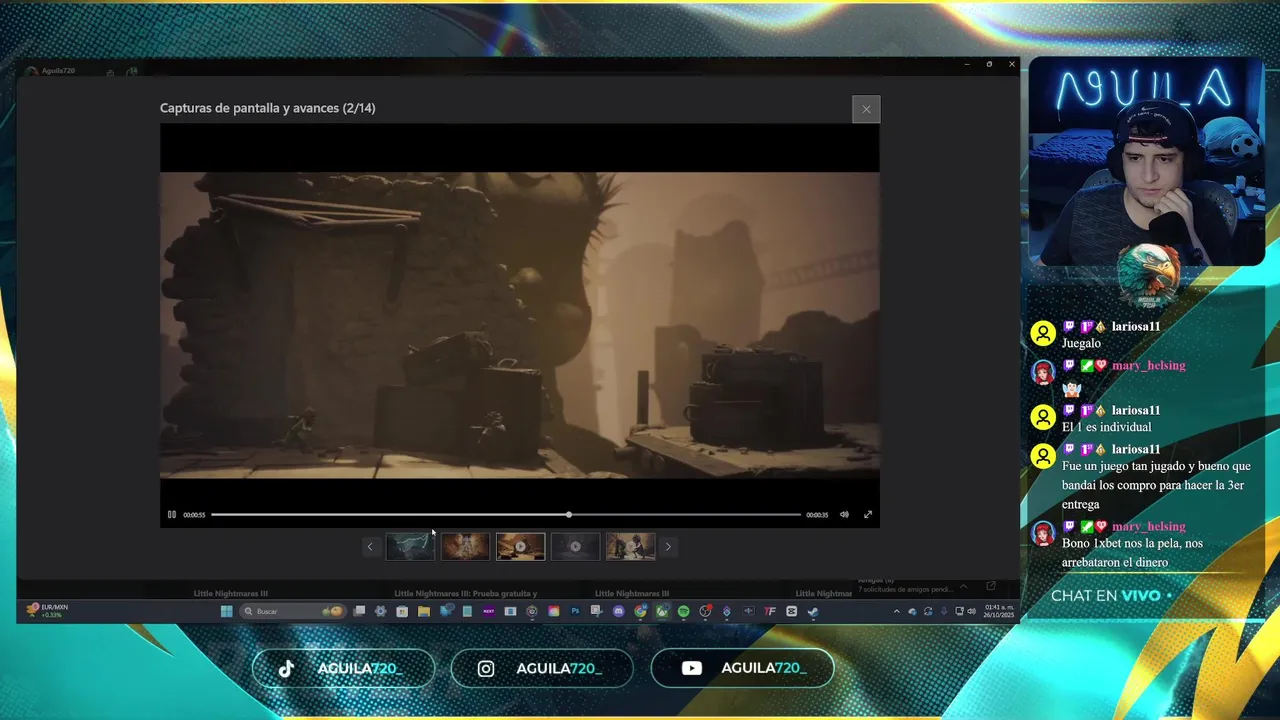Mute the trailer with the speaker icon

[x=844, y=514]
